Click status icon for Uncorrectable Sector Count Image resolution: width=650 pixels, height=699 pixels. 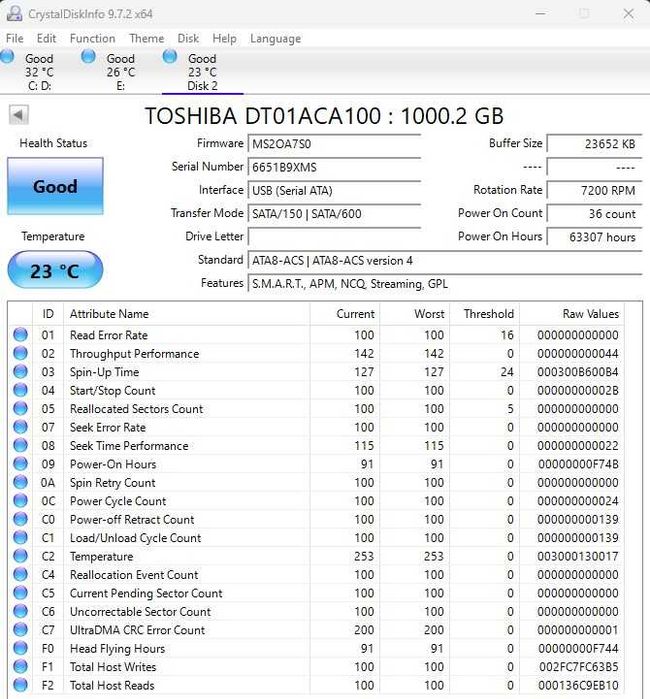[20, 611]
